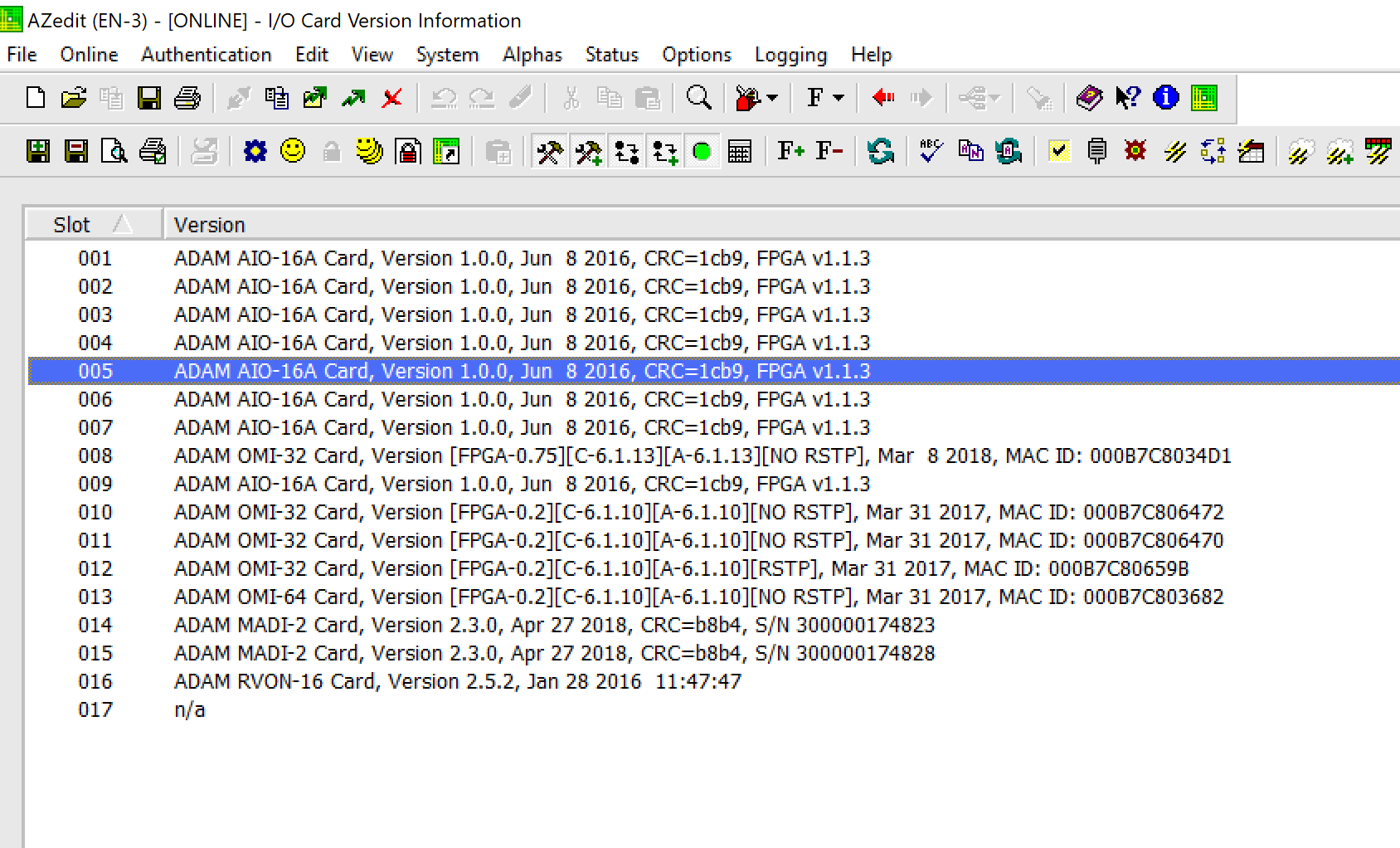Select slot 016 RVON-16 Card row
1400x848 pixels.
(x=713, y=681)
